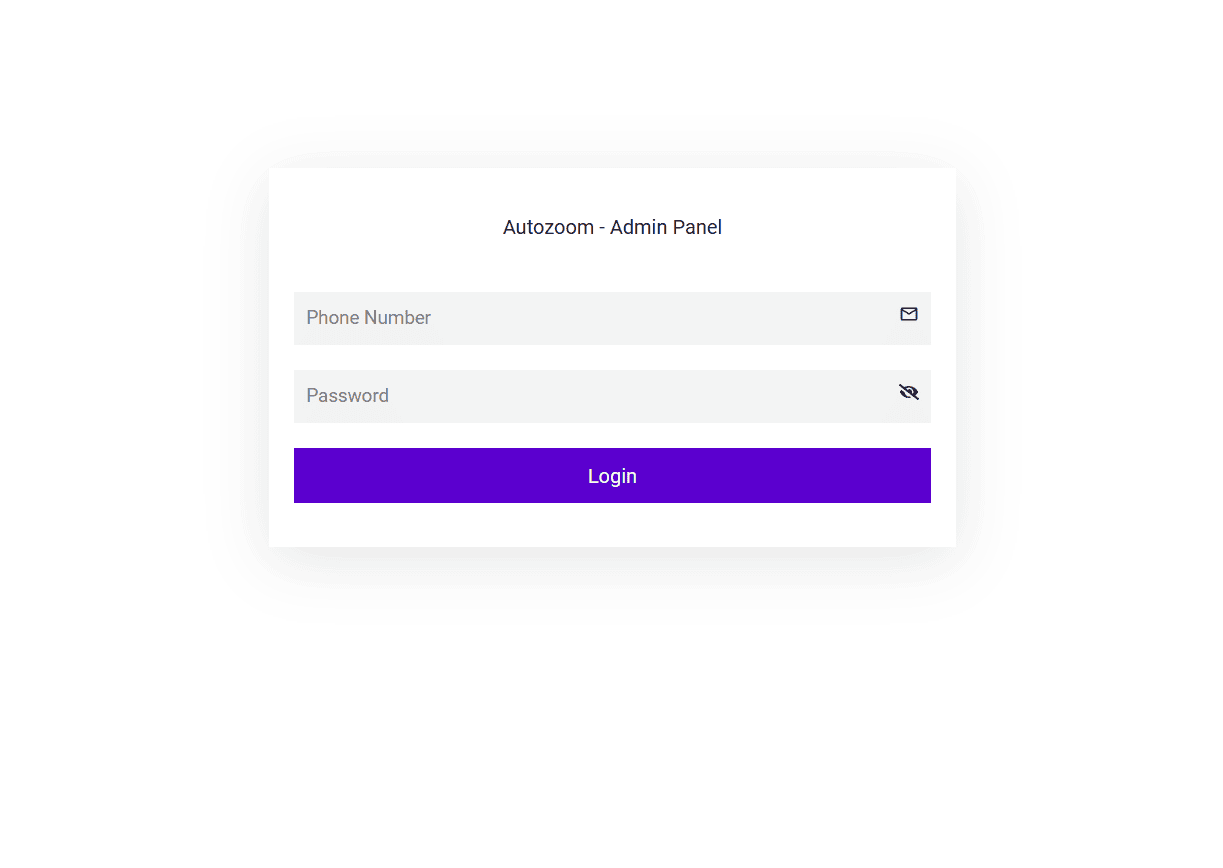Place cursor in the Phone Number box
The image size is (1223, 868).
tap(600, 318)
